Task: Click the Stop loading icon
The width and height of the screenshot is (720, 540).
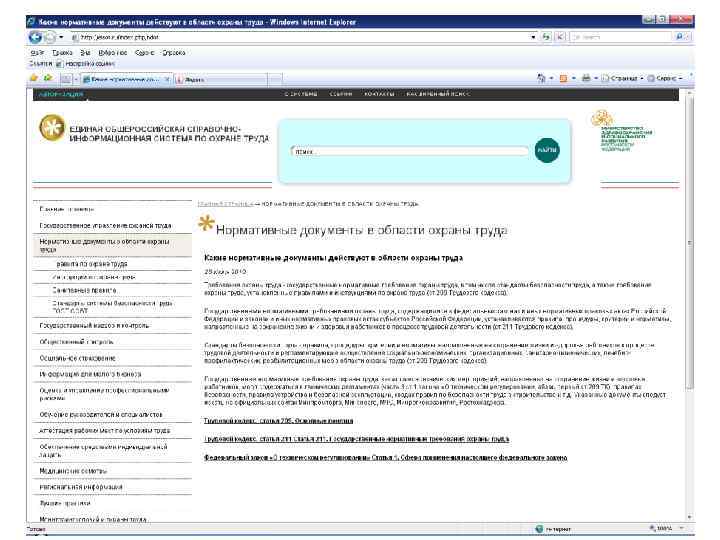Action: click(560, 37)
